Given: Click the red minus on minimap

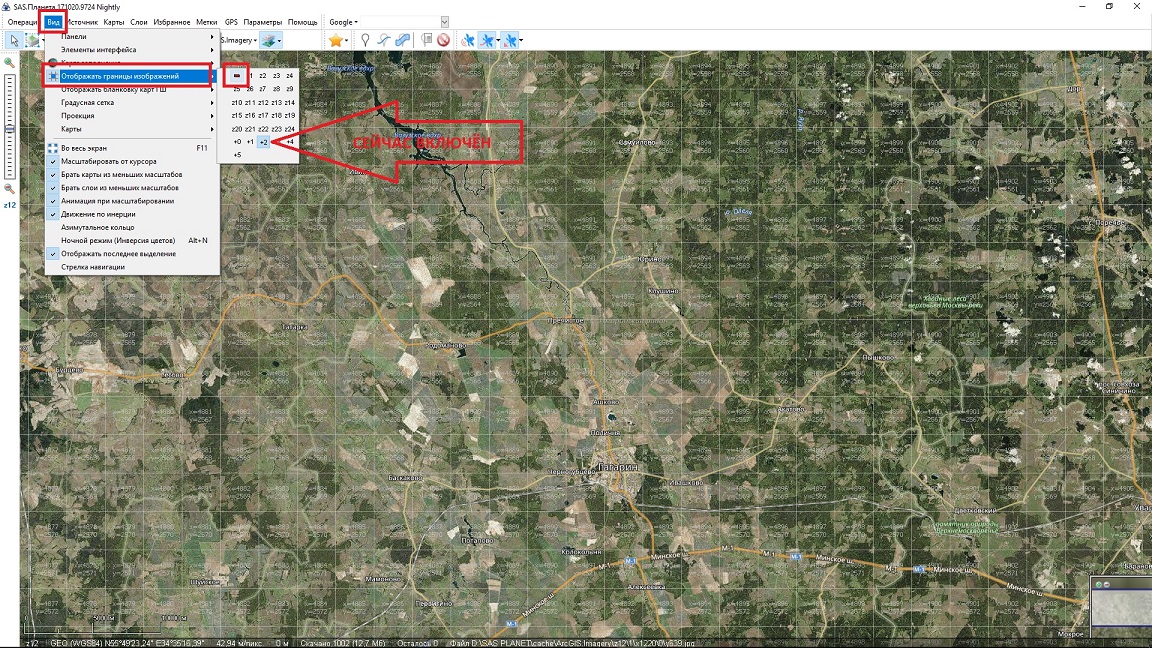Looking at the screenshot, I should pyautogui.click(x=1106, y=585).
